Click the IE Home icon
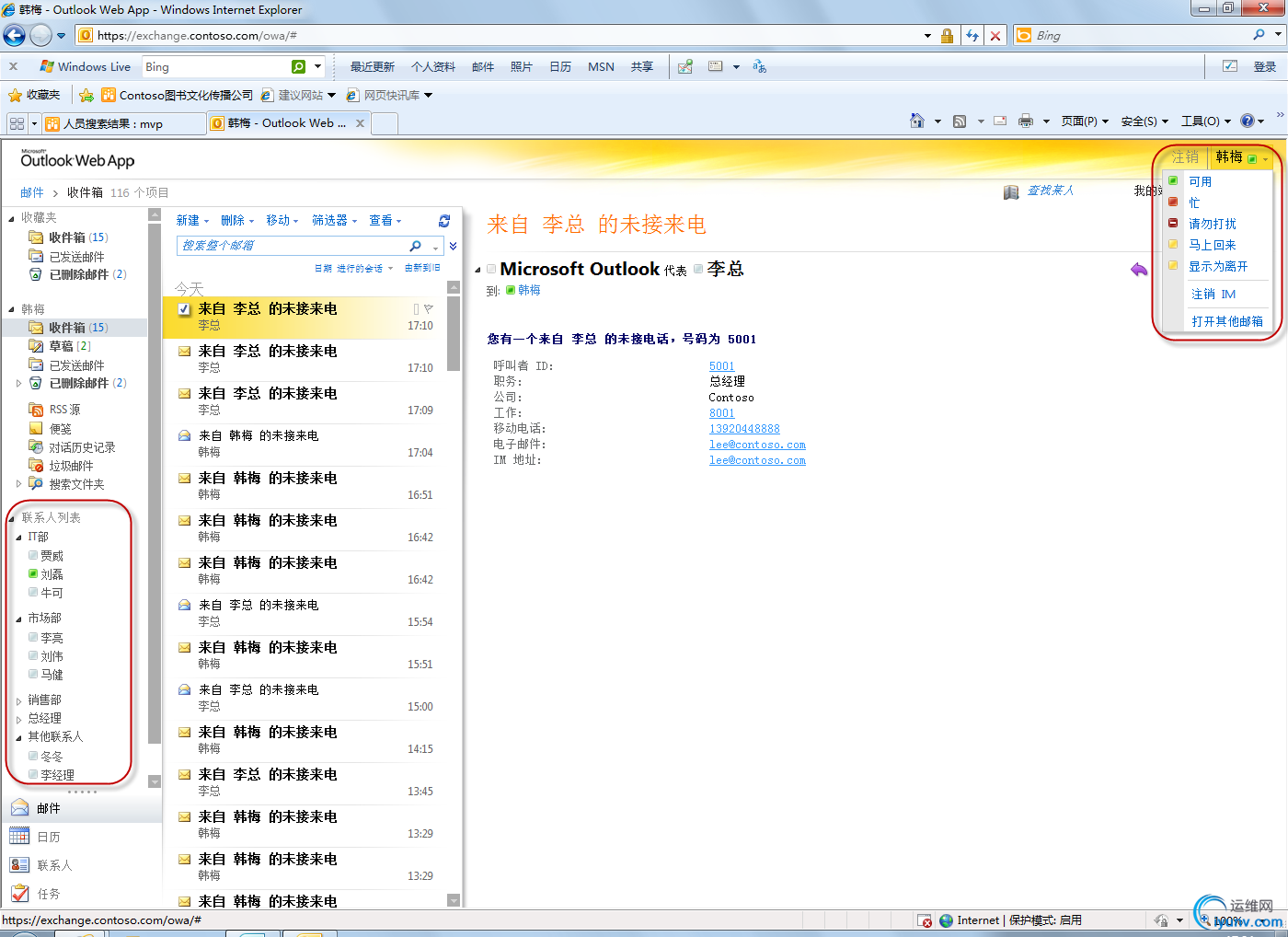 [916, 121]
